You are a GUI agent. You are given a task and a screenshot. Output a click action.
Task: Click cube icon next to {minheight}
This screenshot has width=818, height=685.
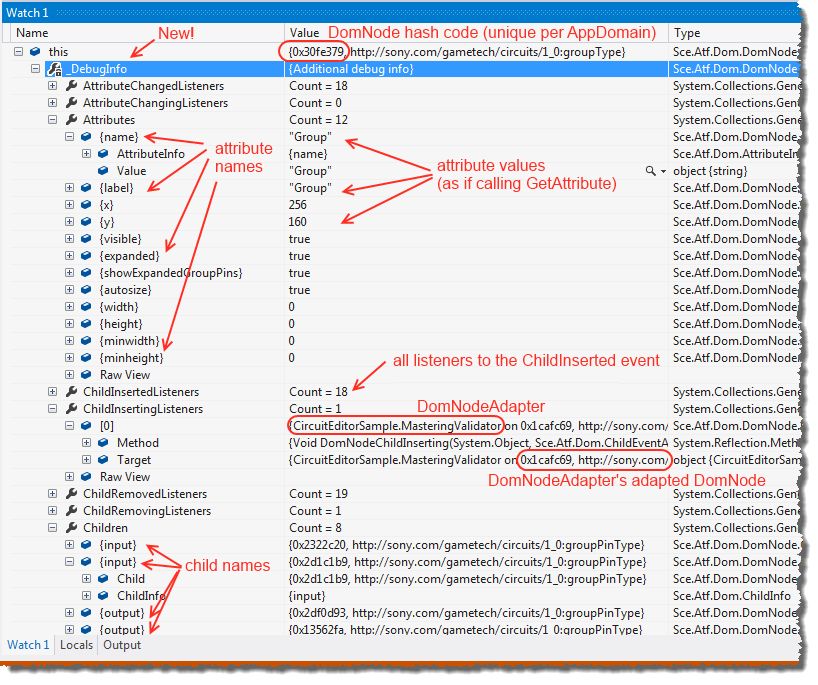(86, 357)
